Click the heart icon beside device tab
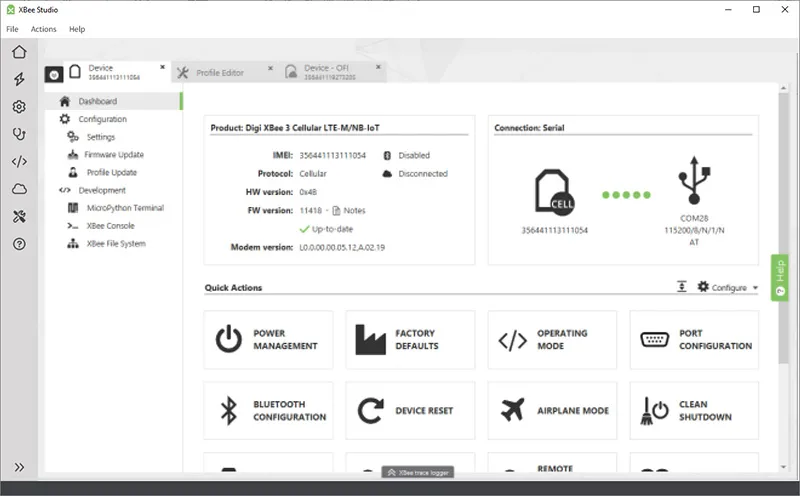The width and height of the screenshot is (800, 496). (x=54, y=75)
